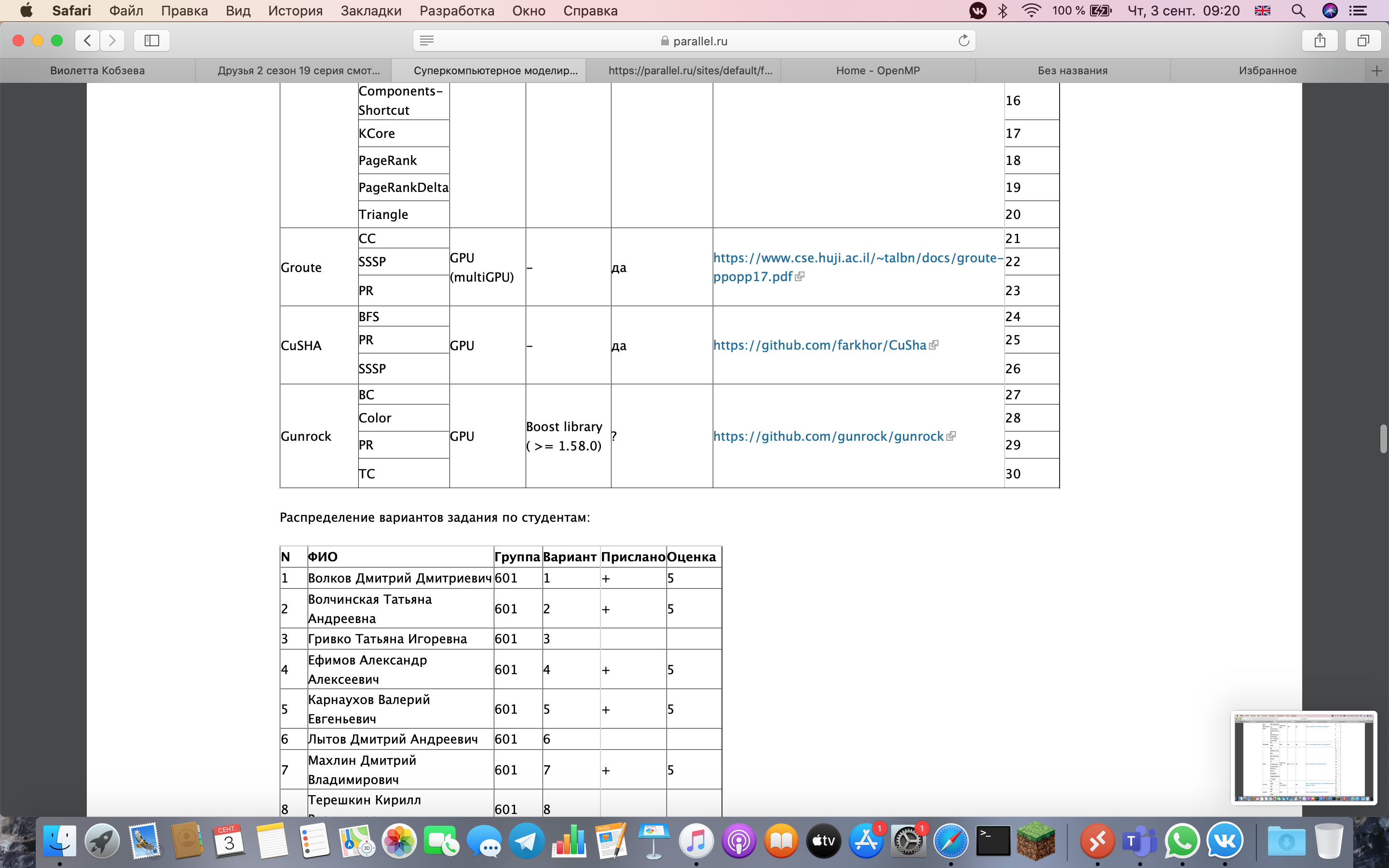
Task: Show the Safari sidebar
Action: coord(151,40)
